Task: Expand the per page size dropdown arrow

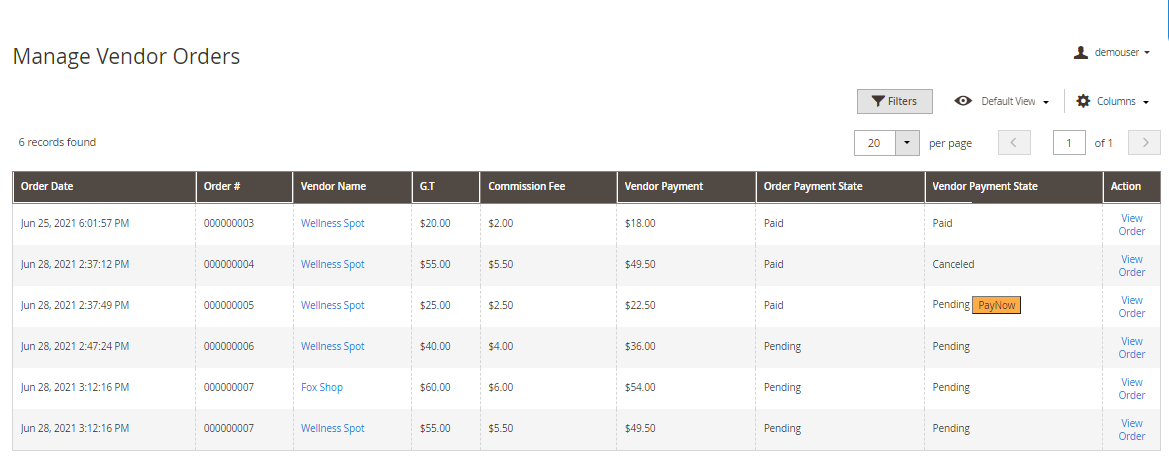Action: click(x=907, y=143)
